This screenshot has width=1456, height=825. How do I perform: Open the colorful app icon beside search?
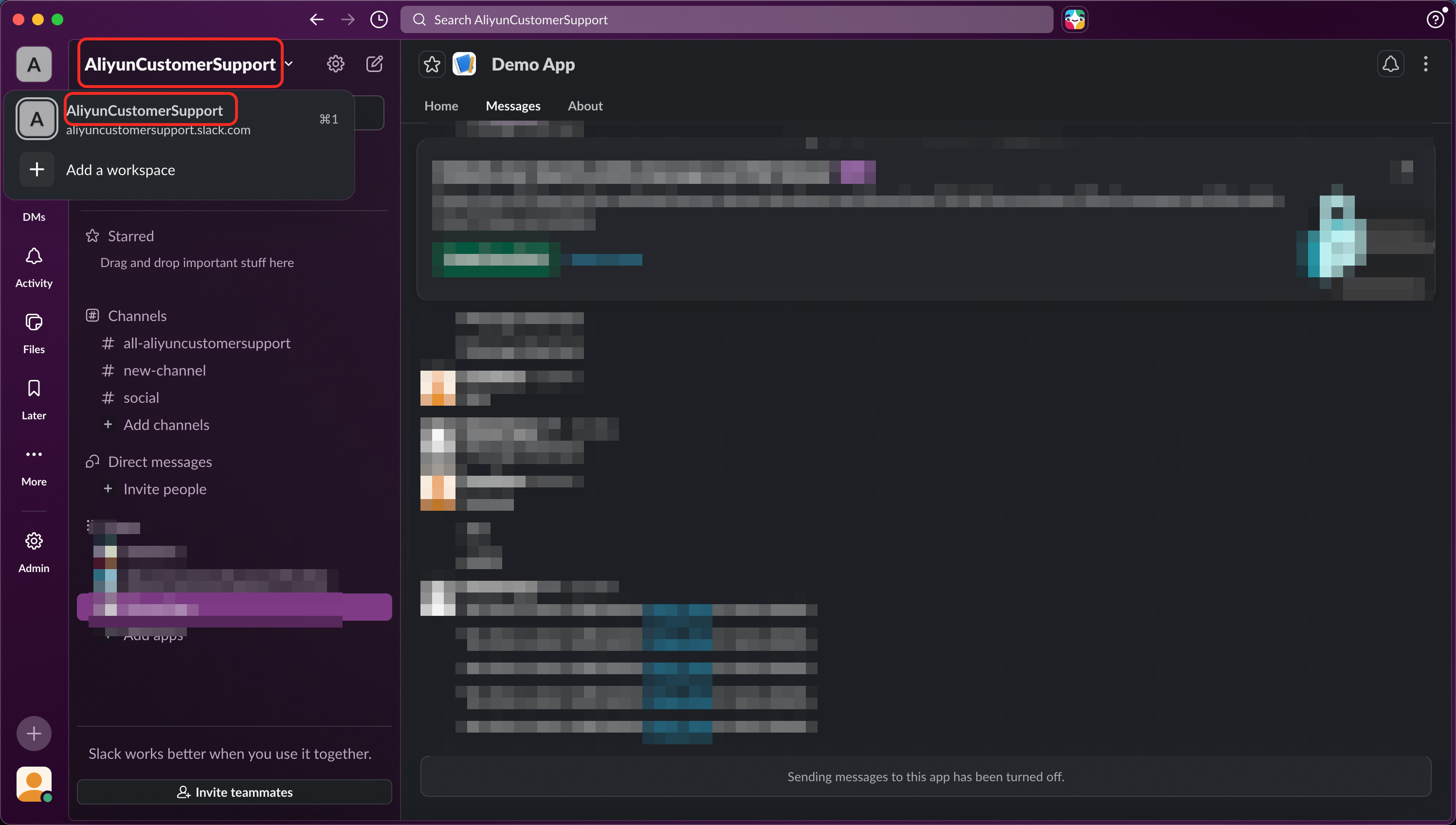tap(1074, 20)
